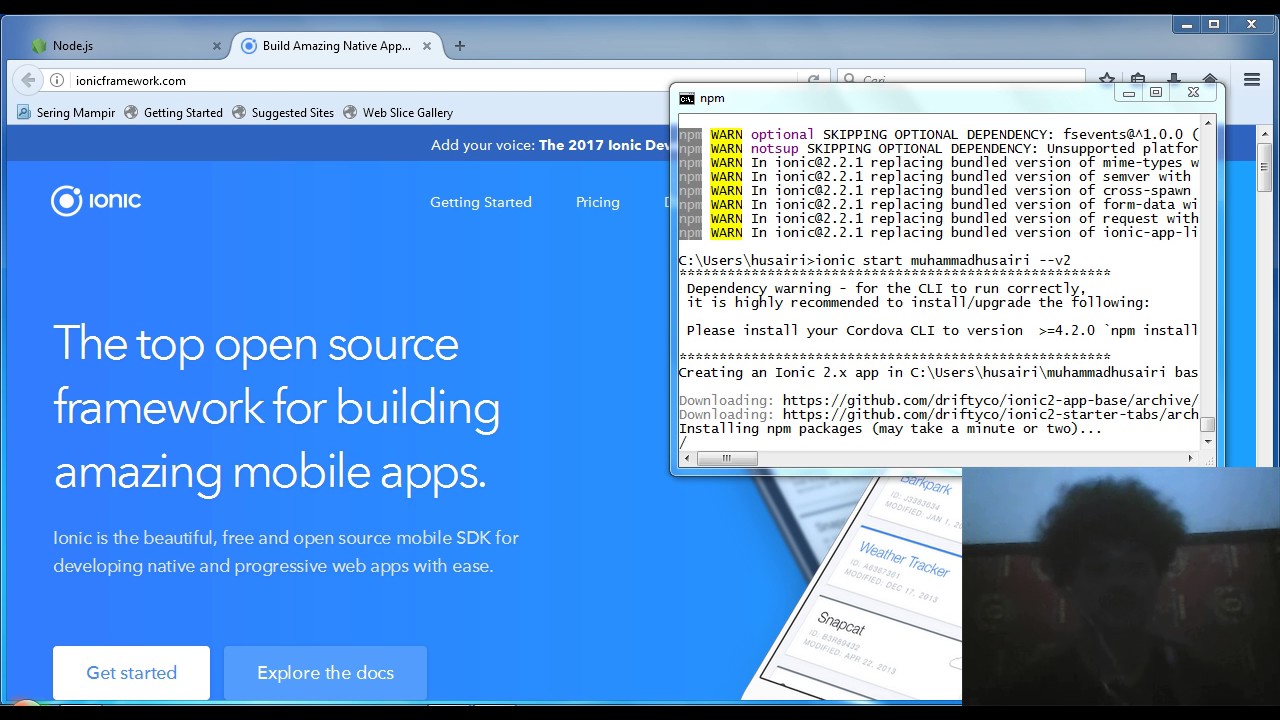1280x720 pixels.
Task: Click the npm console vertical scrollbar thumb
Action: coord(1208,425)
